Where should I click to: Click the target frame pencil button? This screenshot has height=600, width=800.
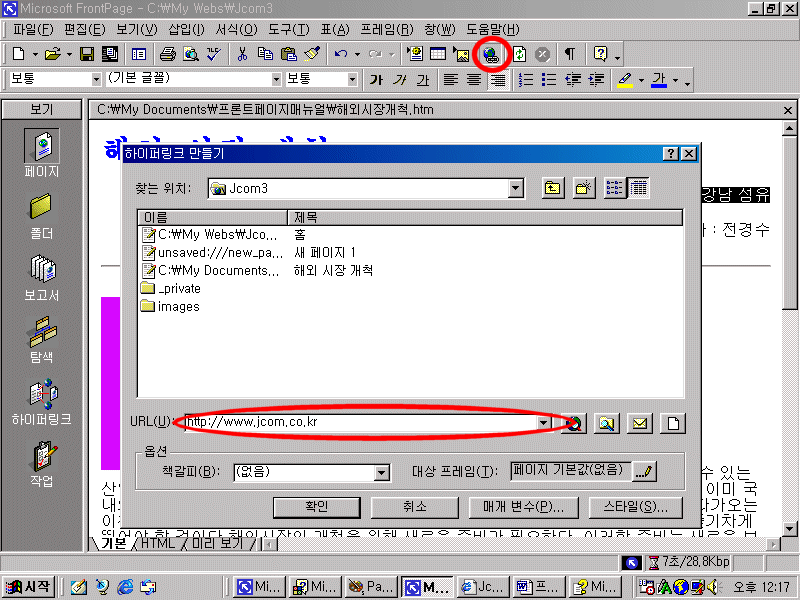pyautogui.click(x=644, y=471)
